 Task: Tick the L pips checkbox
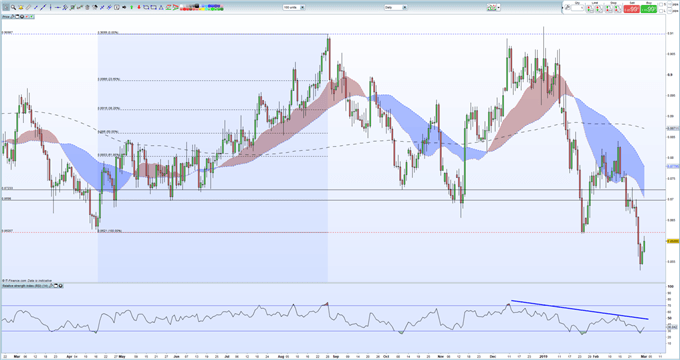[x=661, y=11]
